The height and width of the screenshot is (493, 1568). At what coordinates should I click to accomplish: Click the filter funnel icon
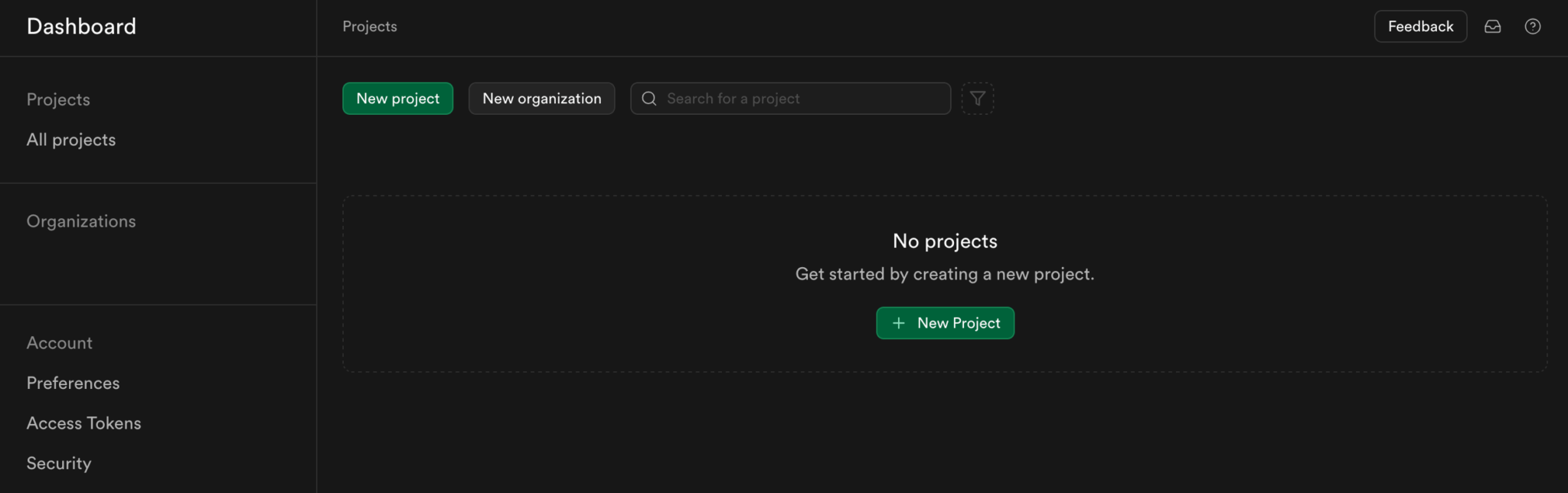tap(977, 99)
